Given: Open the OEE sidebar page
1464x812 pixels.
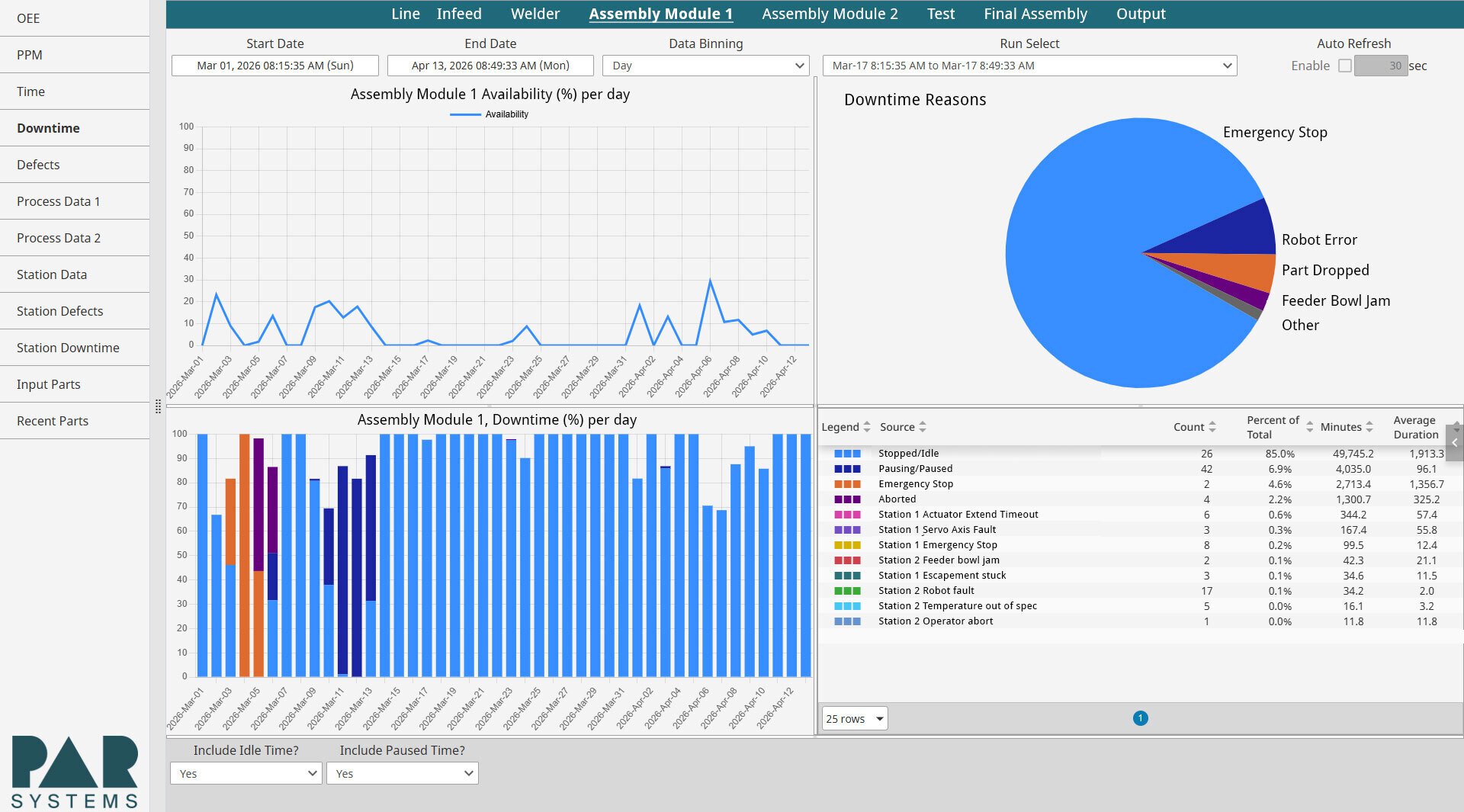Looking at the screenshot, I should pyautogui.click(x=75, y=18).
